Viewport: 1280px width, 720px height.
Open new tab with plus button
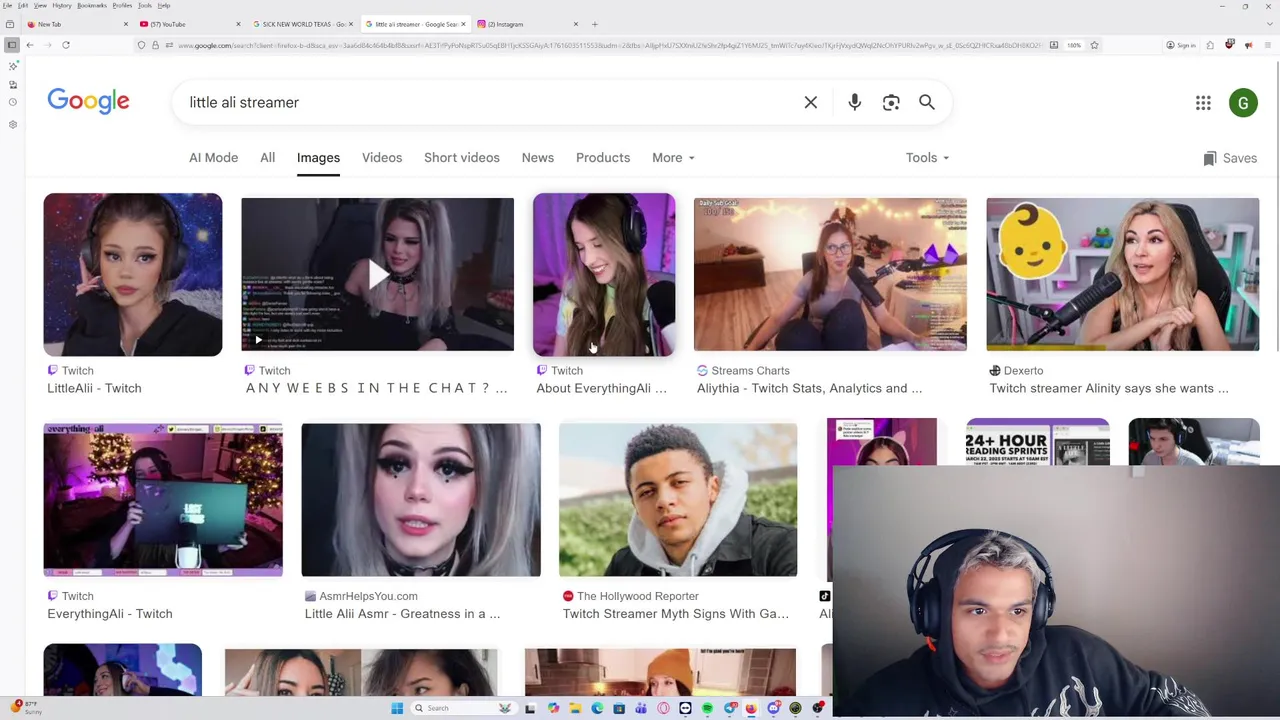point(594,24)
